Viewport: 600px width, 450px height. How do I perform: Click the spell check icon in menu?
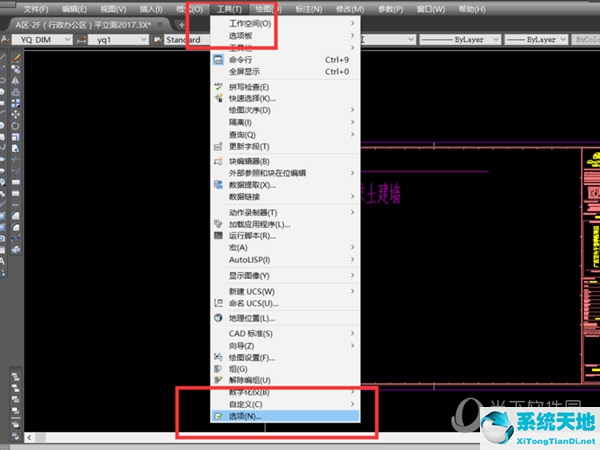218,87
